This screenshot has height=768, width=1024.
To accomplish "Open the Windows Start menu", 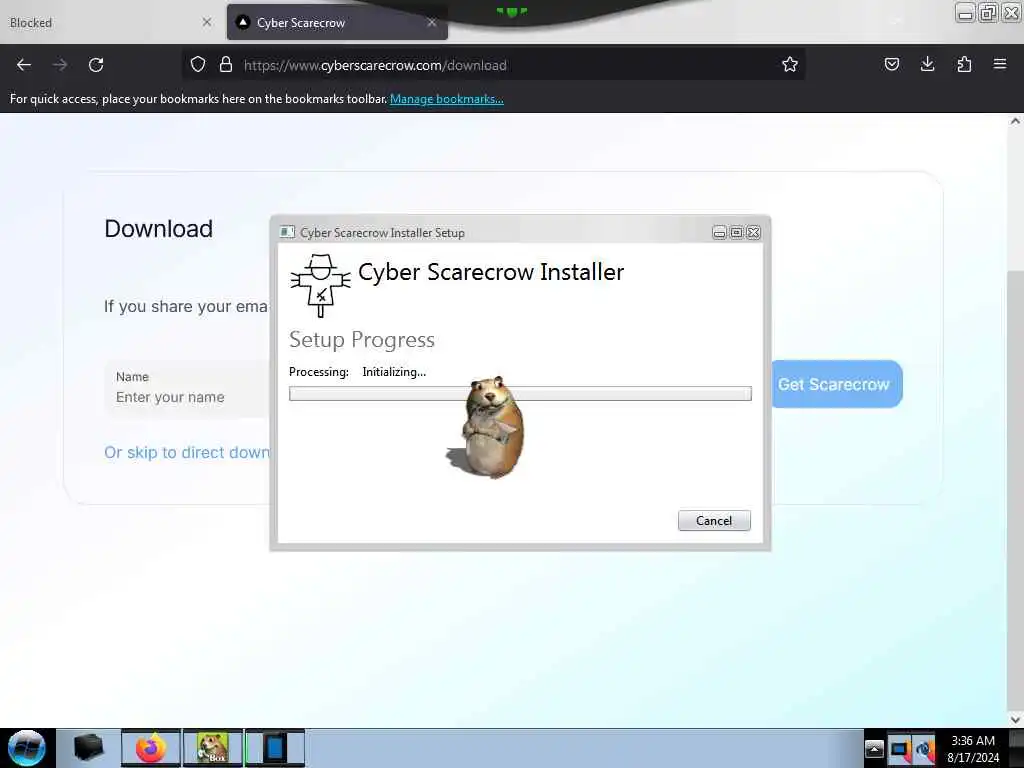I will coord(27,748).
